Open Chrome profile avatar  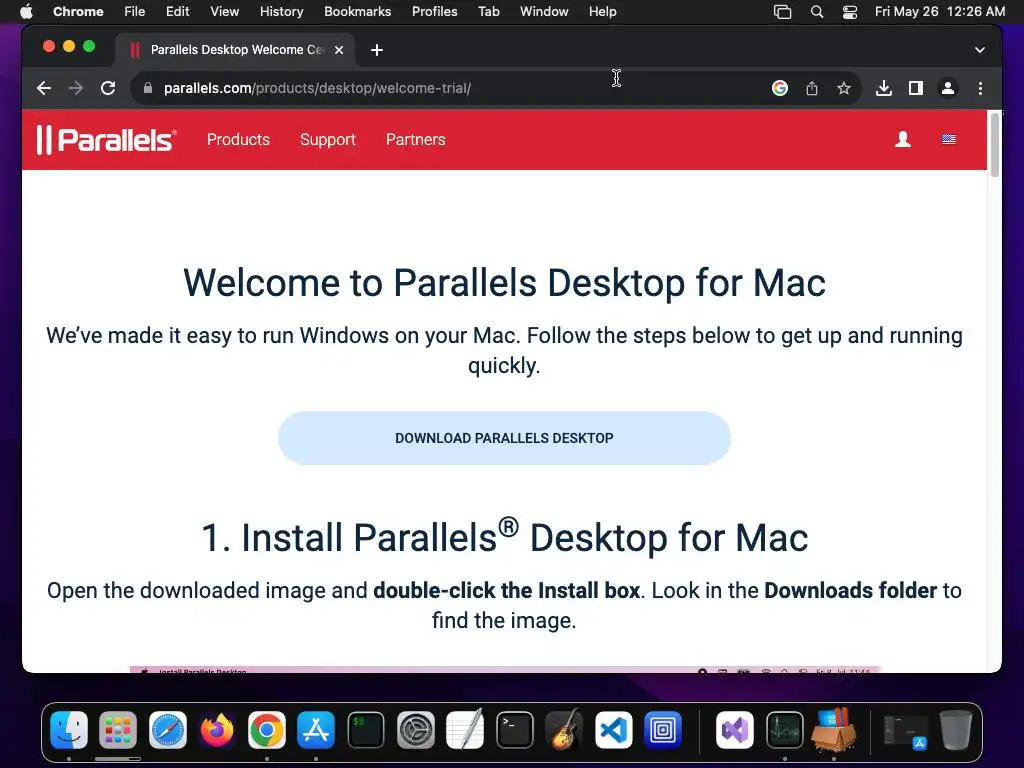948,88
